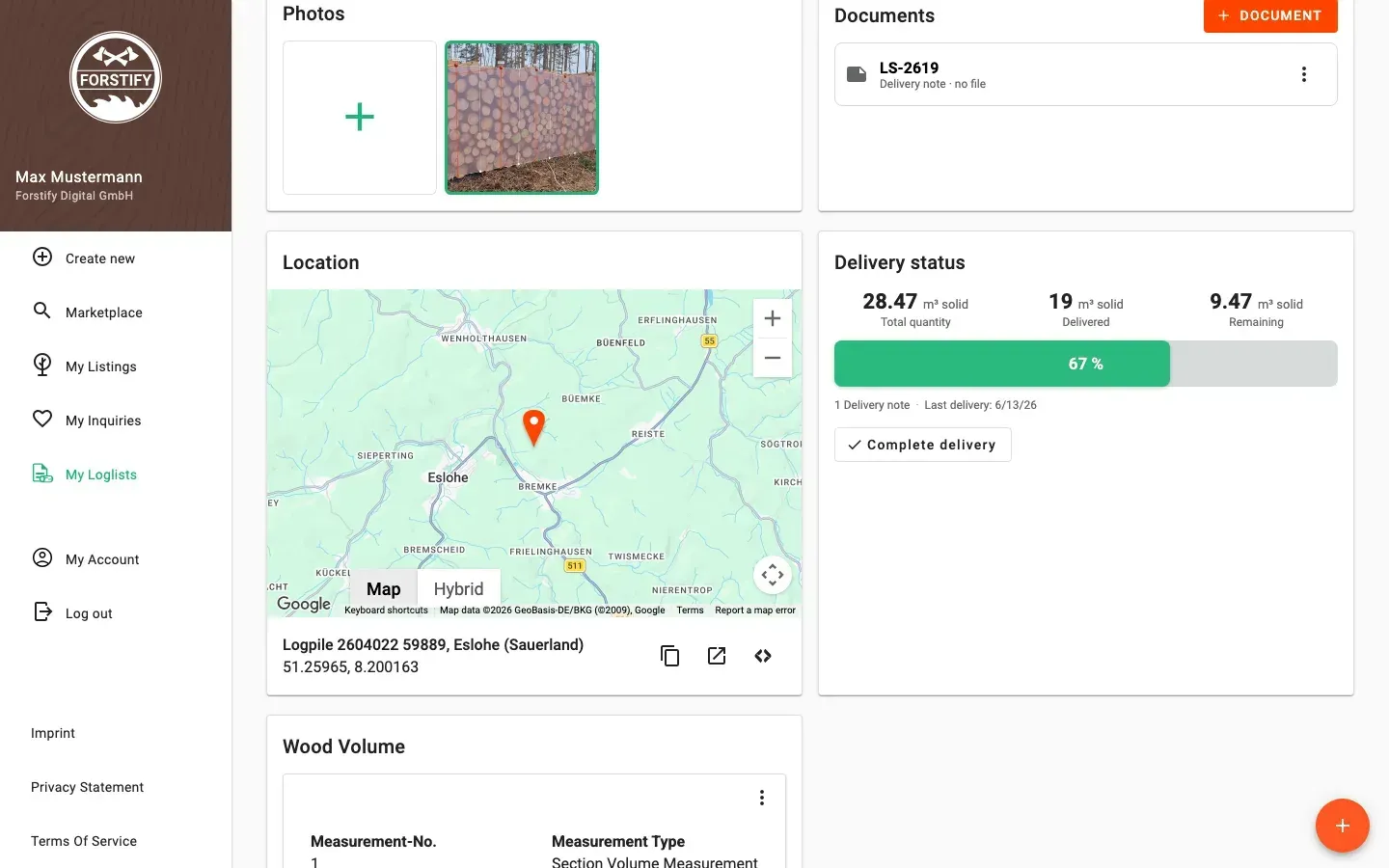Click the Logpile 2604022 address text
This screenshot has width=1389, height=868.
(433, 644)
